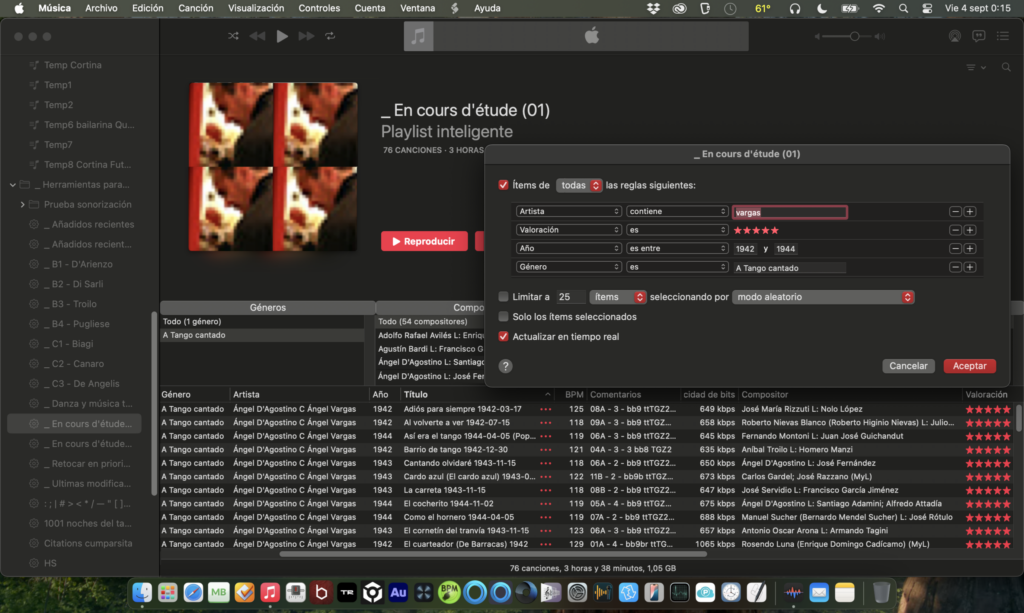Image resolution: width=1024 pixels, height=613 pixels.
Task: Open the Edición menu
Action: click(x=148, y=8)
